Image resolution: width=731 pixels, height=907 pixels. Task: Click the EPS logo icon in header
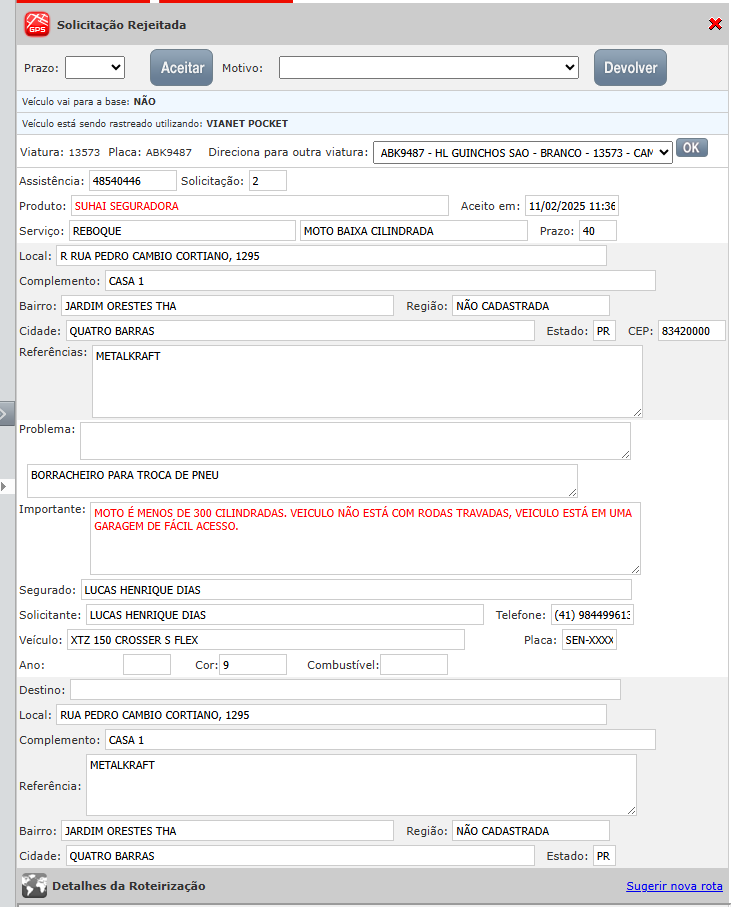pos(37,24)
